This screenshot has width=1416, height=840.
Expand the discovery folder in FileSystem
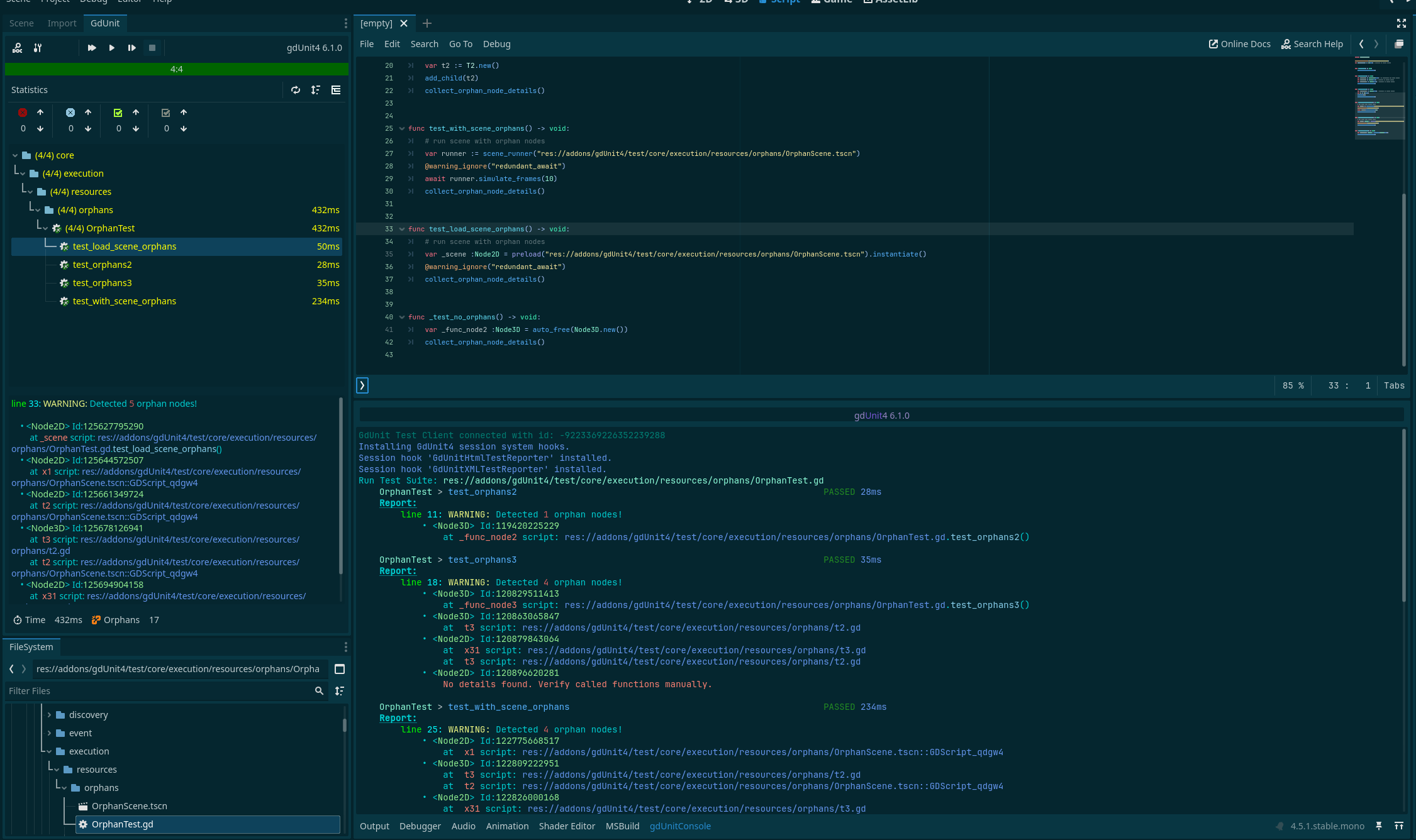[x=49, y=715]
